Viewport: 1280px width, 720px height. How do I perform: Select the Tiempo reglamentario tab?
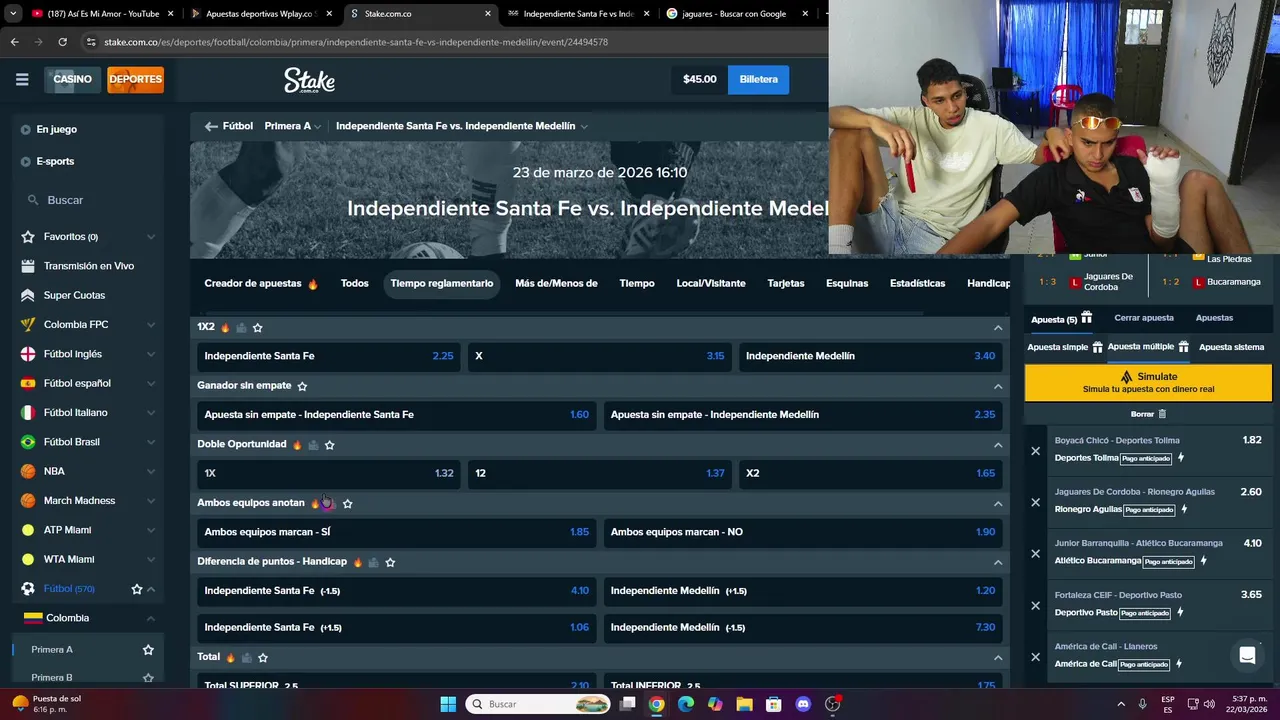[x=441, y=283]
